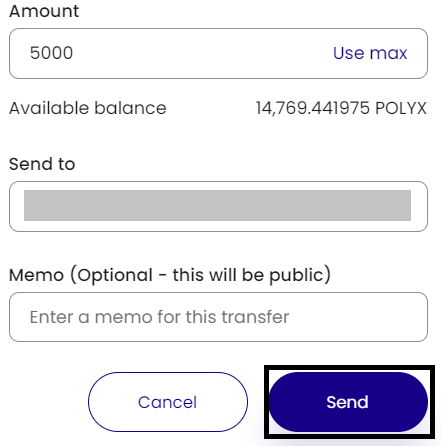Image resolution: width=441 pixels, height=446 pixels.
Task: Click the Send button
Action: (x=348, y=402)
